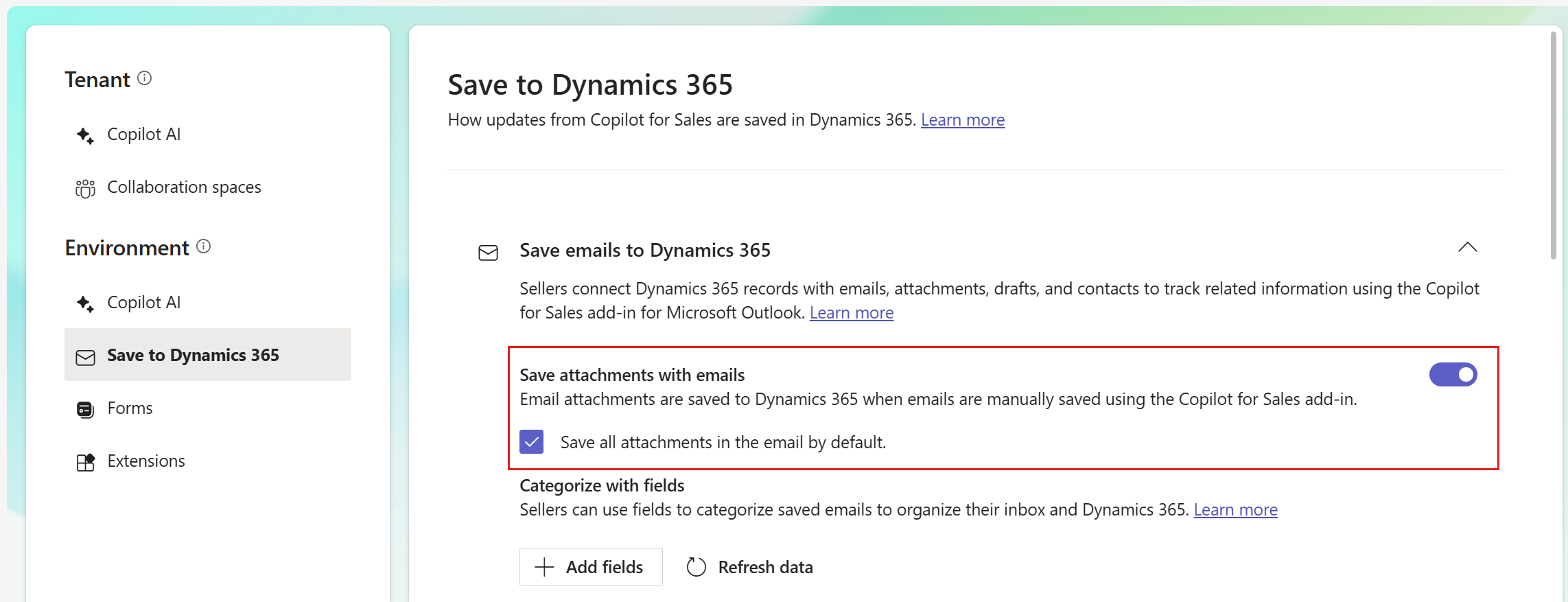Open Copilot AI under Environment
Image resolution: width=1568 pixels, height=602 pixels.
[207, 303]
